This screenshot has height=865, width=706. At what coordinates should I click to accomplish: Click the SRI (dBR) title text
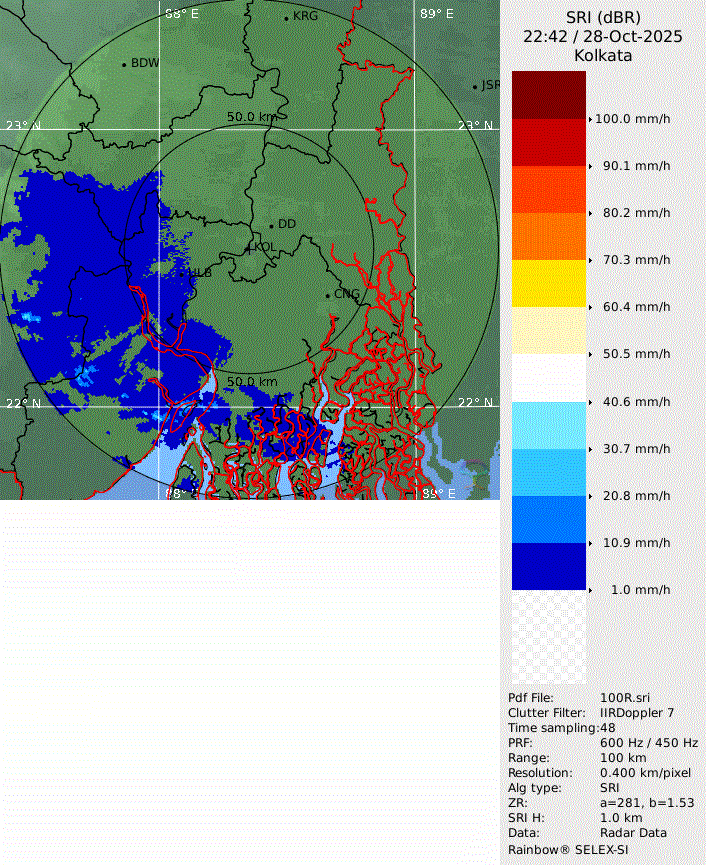coord(602,17)
